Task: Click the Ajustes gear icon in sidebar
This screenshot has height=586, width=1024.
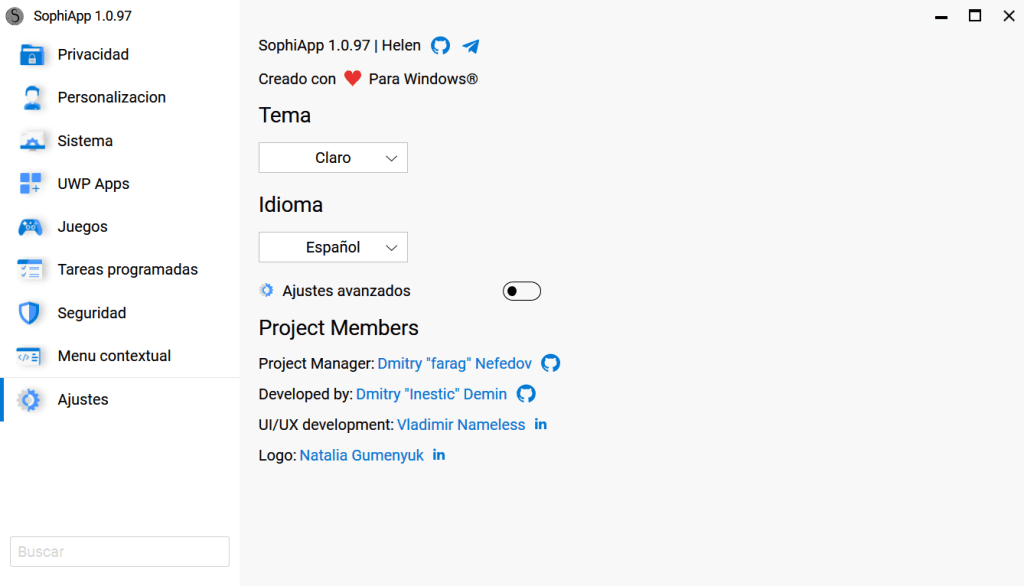Action: pos(29,400)
